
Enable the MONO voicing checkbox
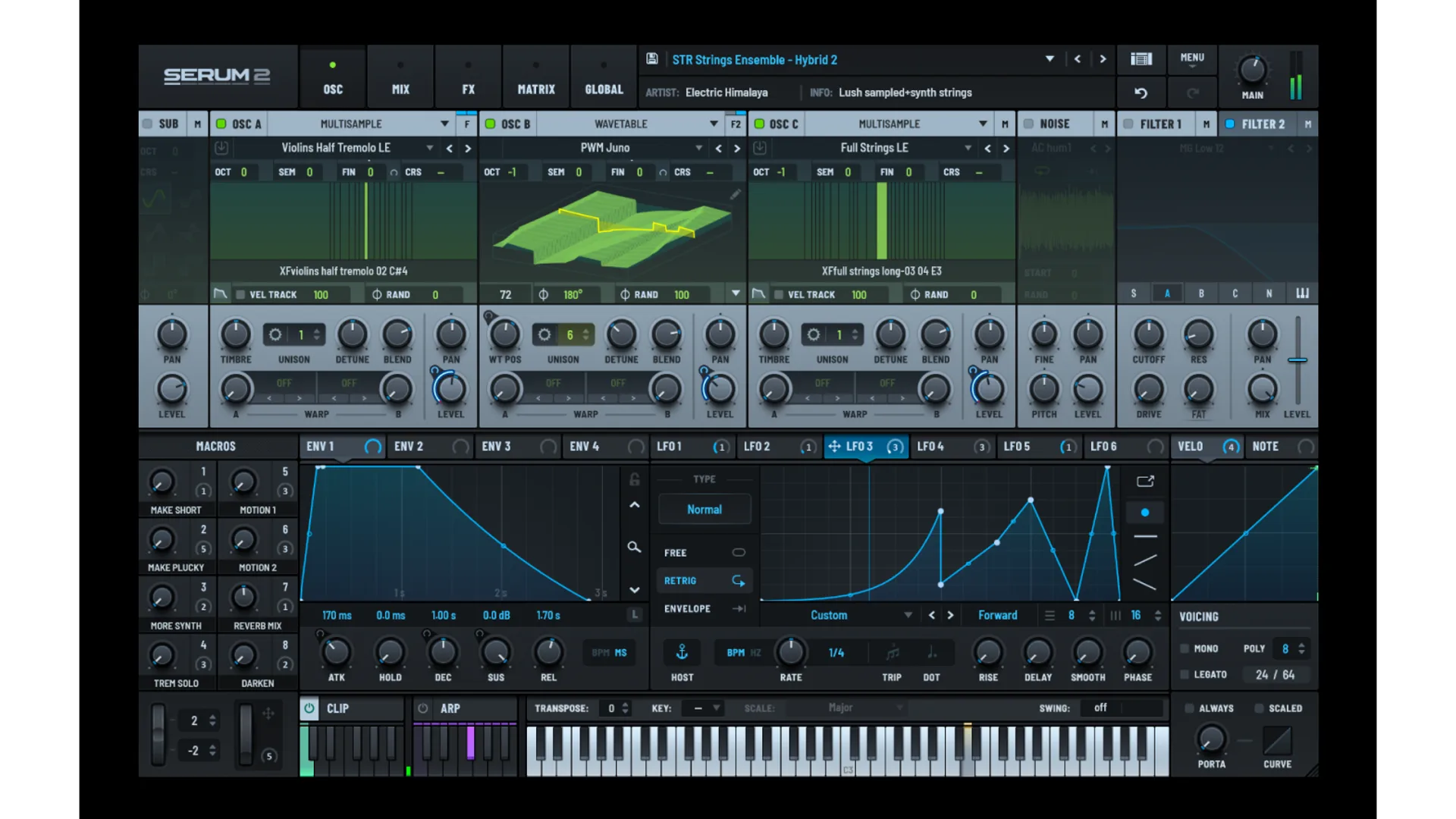tap(1186, 648)
